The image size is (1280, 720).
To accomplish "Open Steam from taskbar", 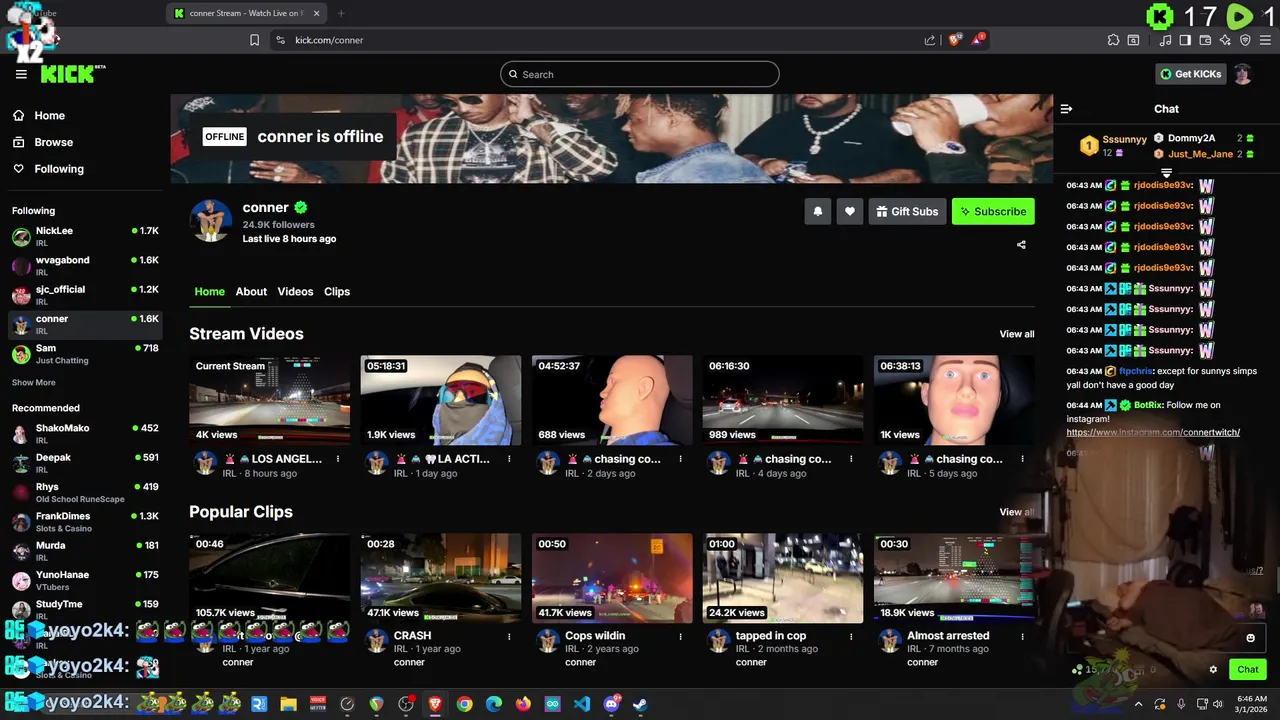I will click(x=640, y=704).
